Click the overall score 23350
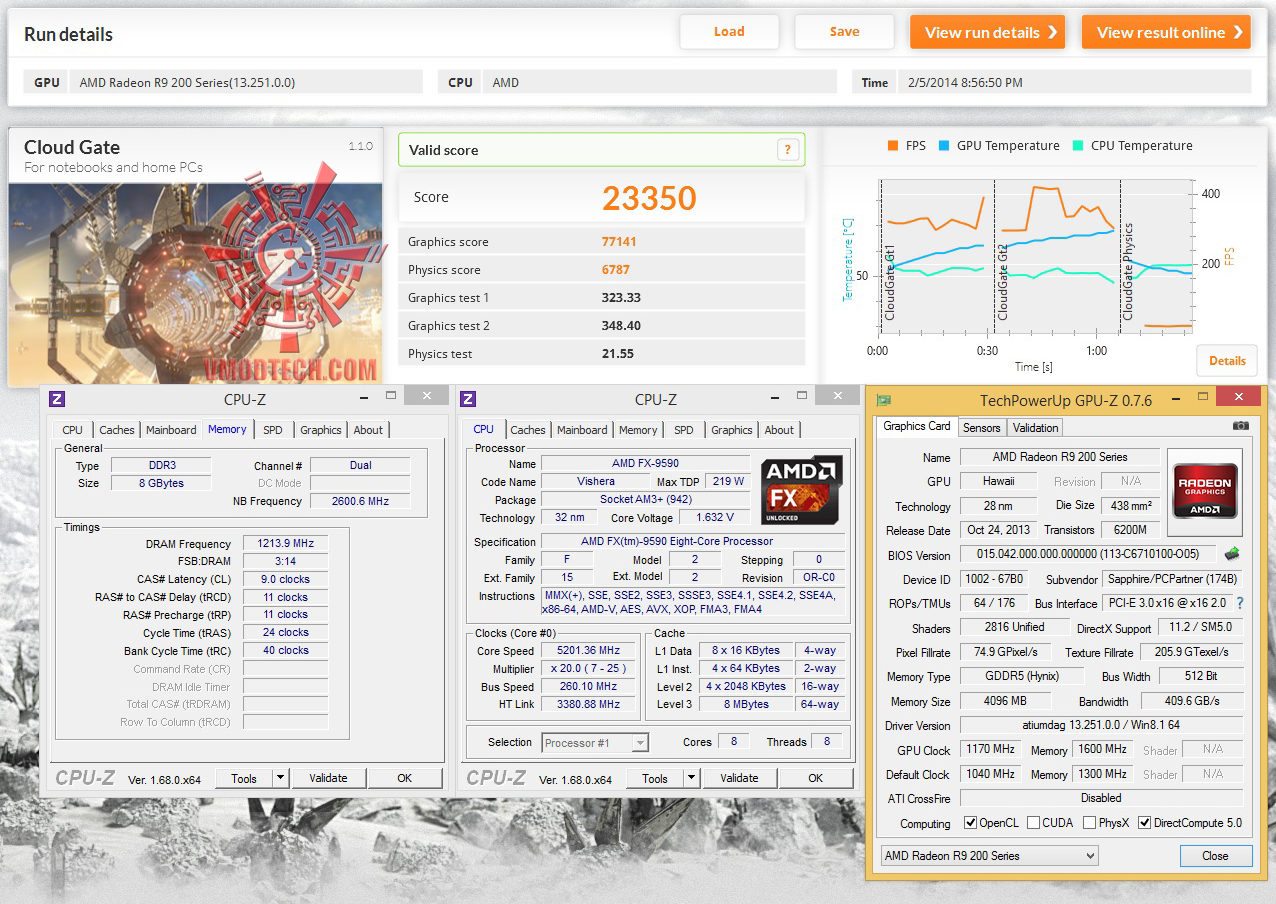This screenshot has height=904, width=1276. click(x=649, y=198)
